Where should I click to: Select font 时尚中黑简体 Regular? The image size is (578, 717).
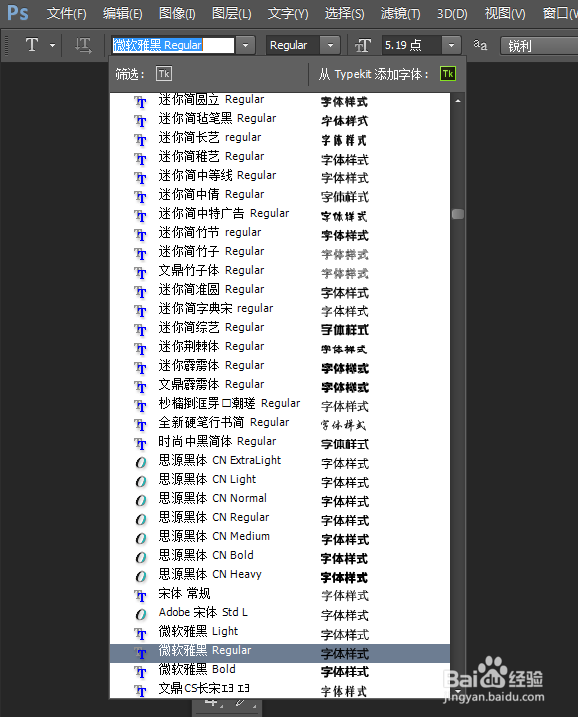point(280,442)
